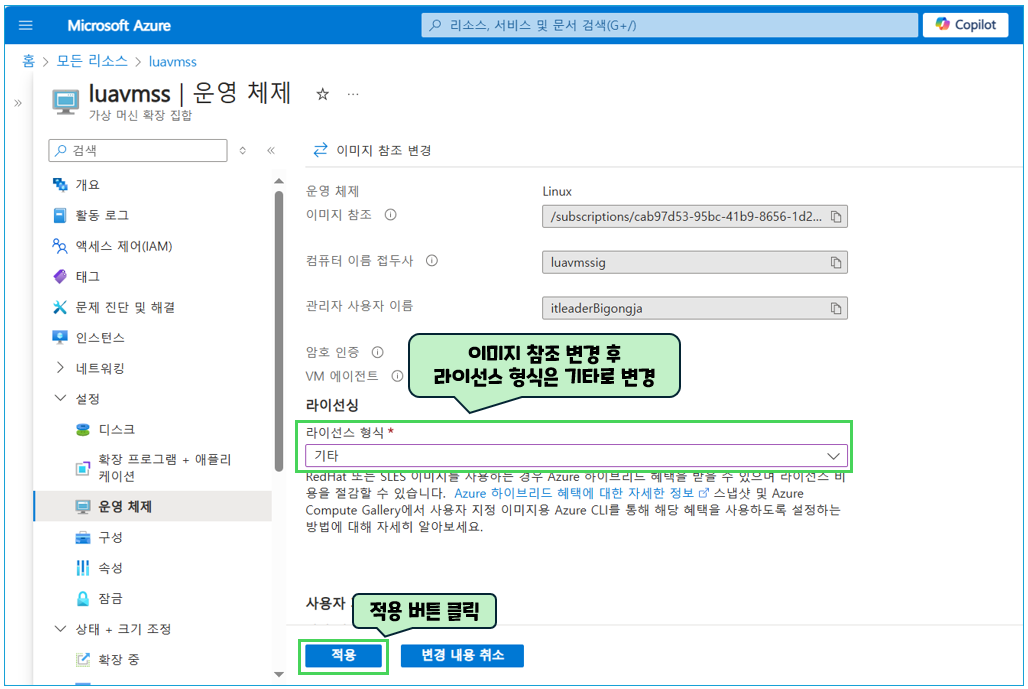
Task: Click sidebar scrollbar up arrow
Action: (x=279, y=181)
